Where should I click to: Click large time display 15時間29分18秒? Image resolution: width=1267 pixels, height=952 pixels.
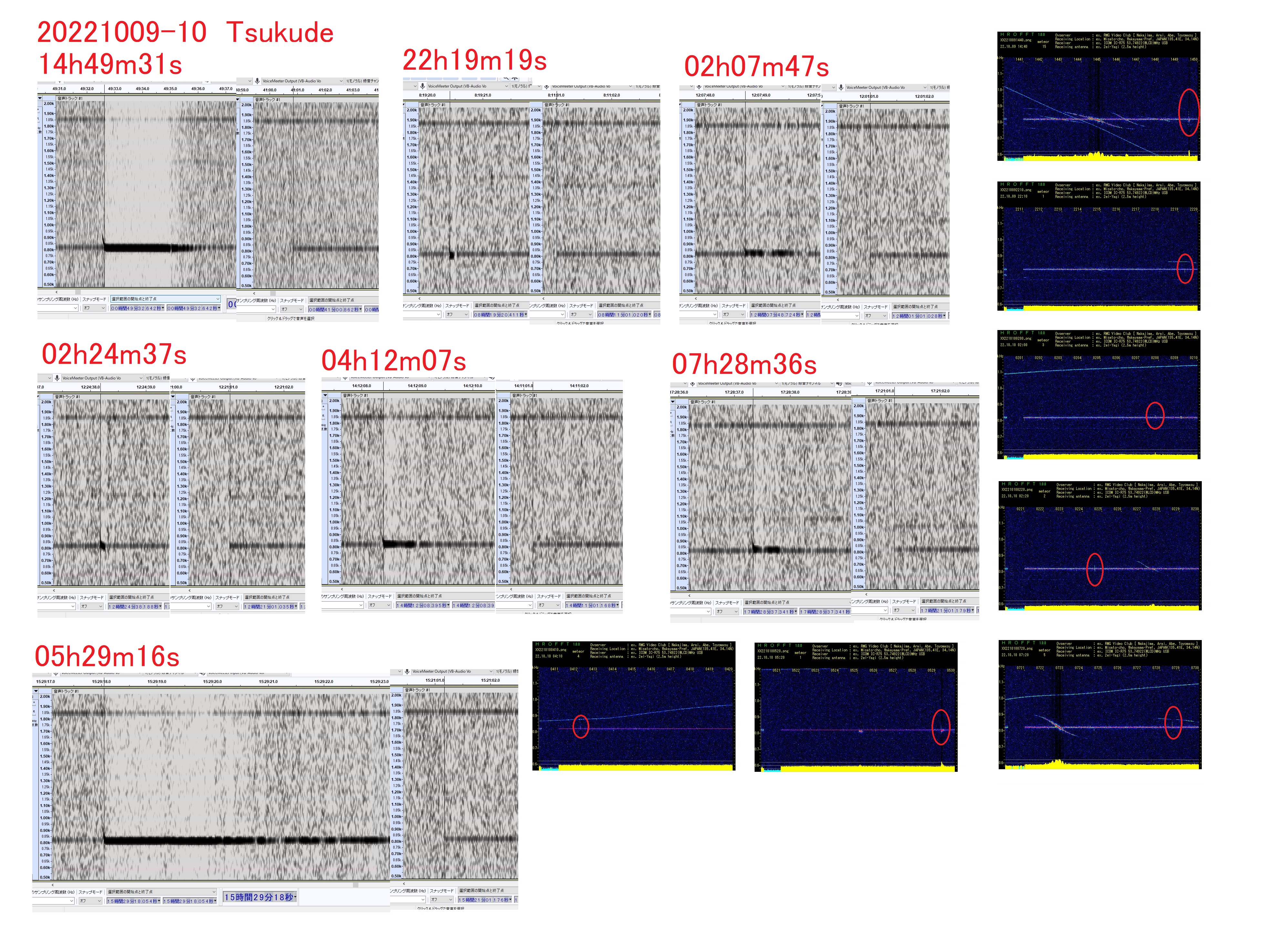260,897
